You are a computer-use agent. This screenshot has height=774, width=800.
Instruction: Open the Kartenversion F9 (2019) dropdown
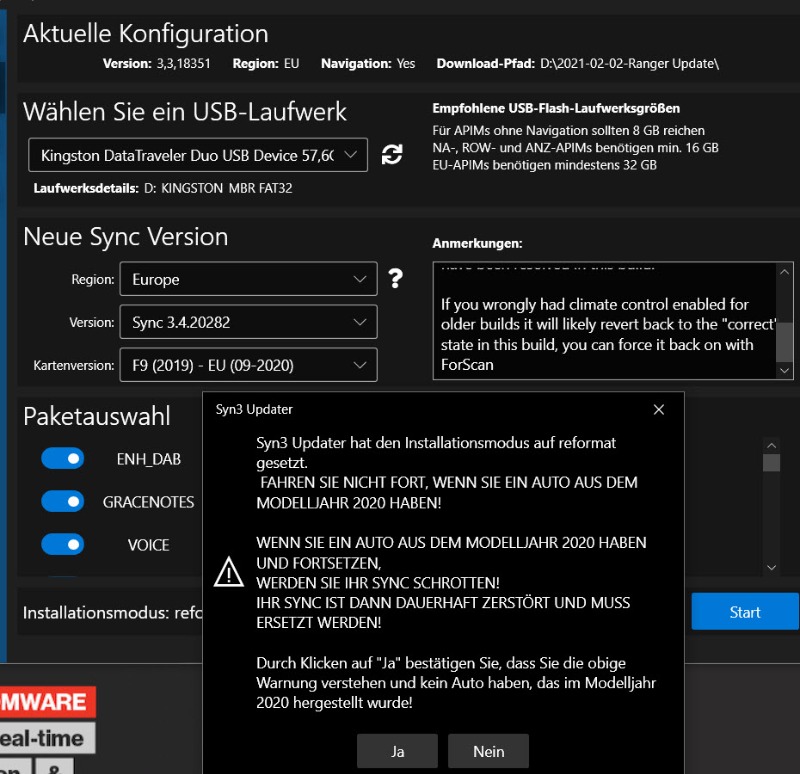248,365
